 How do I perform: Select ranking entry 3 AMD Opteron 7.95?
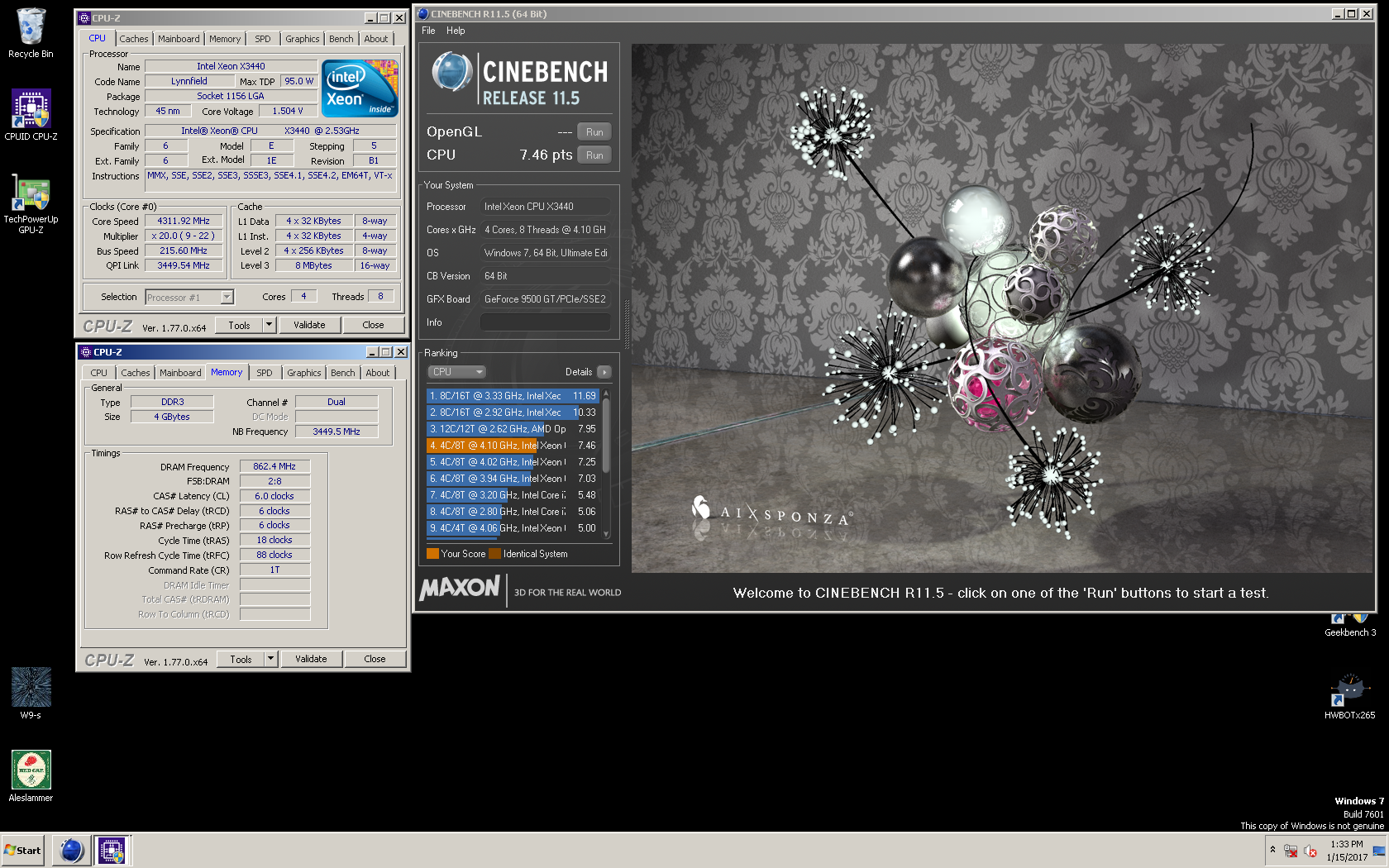pyautogui.click(x=513, y=429)
